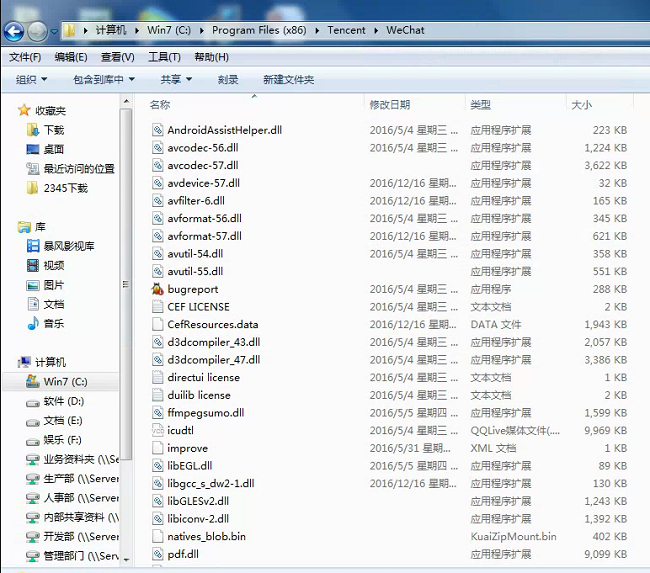The width and height of the screenshot is (650, 573).
Task: Navigate to 计算机 in the breadcrumb
Action: click(111, 30)
